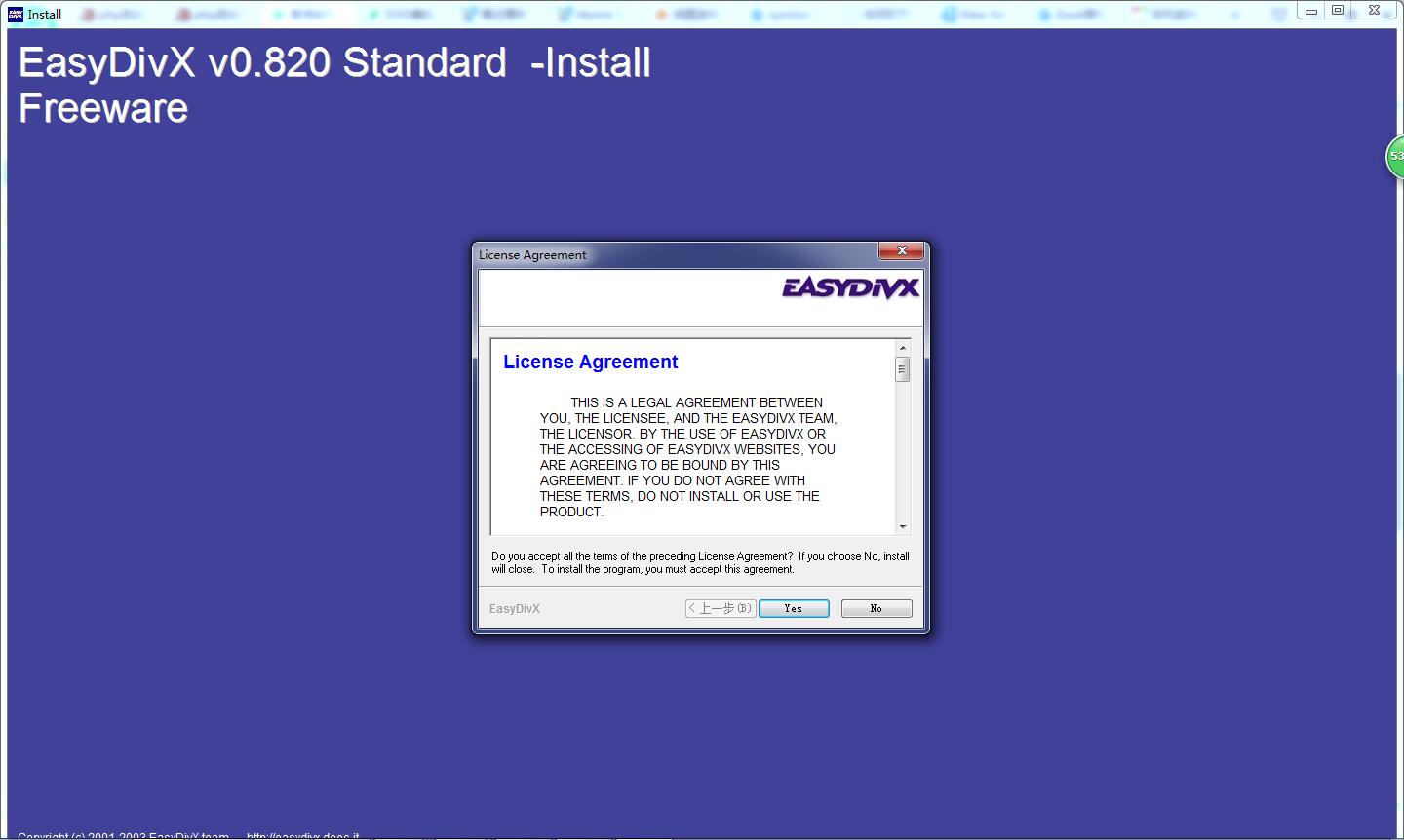Viewport: 1404px width, 840px height.
Task: Click the License Agreement dialog title text
Action: tap(532, 255)
